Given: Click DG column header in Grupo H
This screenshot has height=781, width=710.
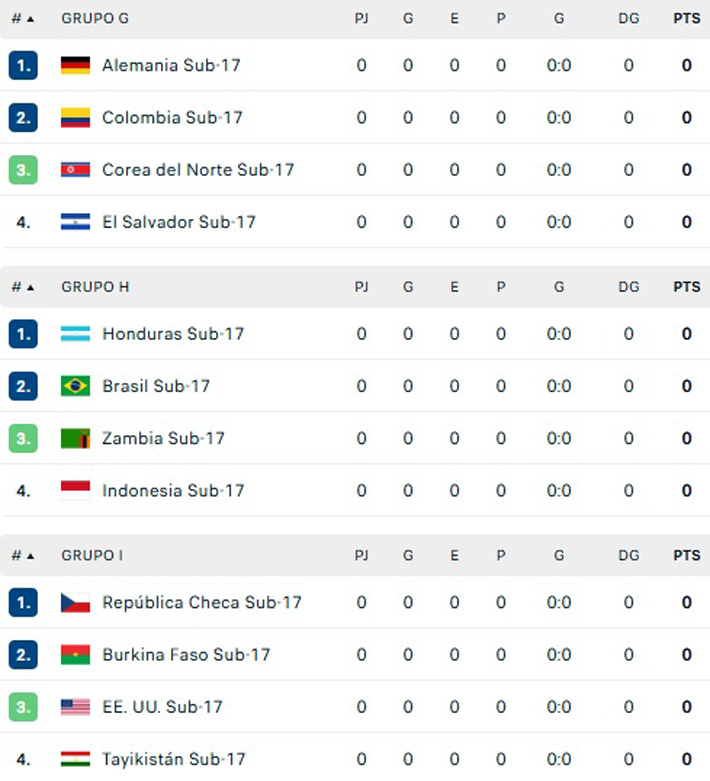Looking at the screenshot, I should click(628, 287).
